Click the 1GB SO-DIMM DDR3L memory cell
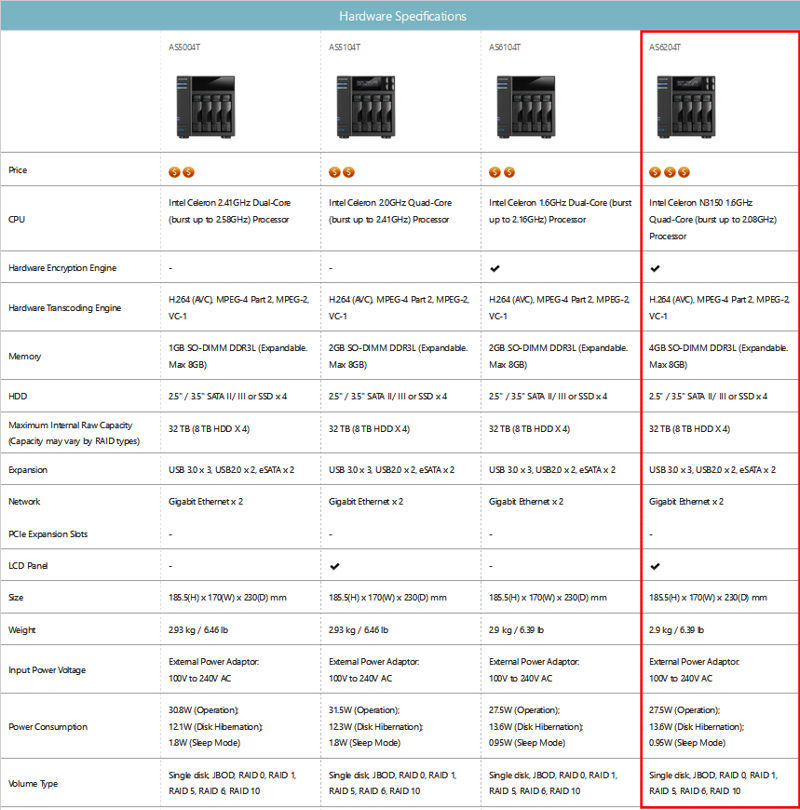Screen dimensions: 800x810 coord(238,356)
